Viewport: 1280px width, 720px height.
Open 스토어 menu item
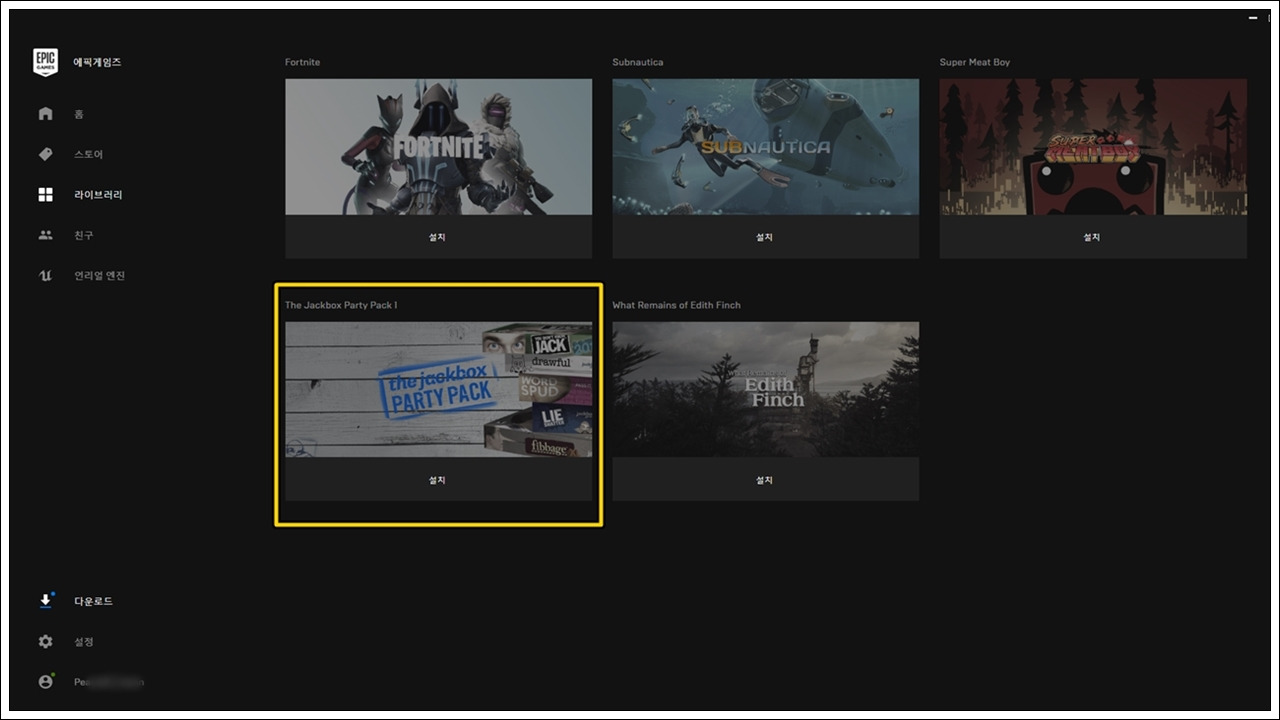click(x=88, y=154)
